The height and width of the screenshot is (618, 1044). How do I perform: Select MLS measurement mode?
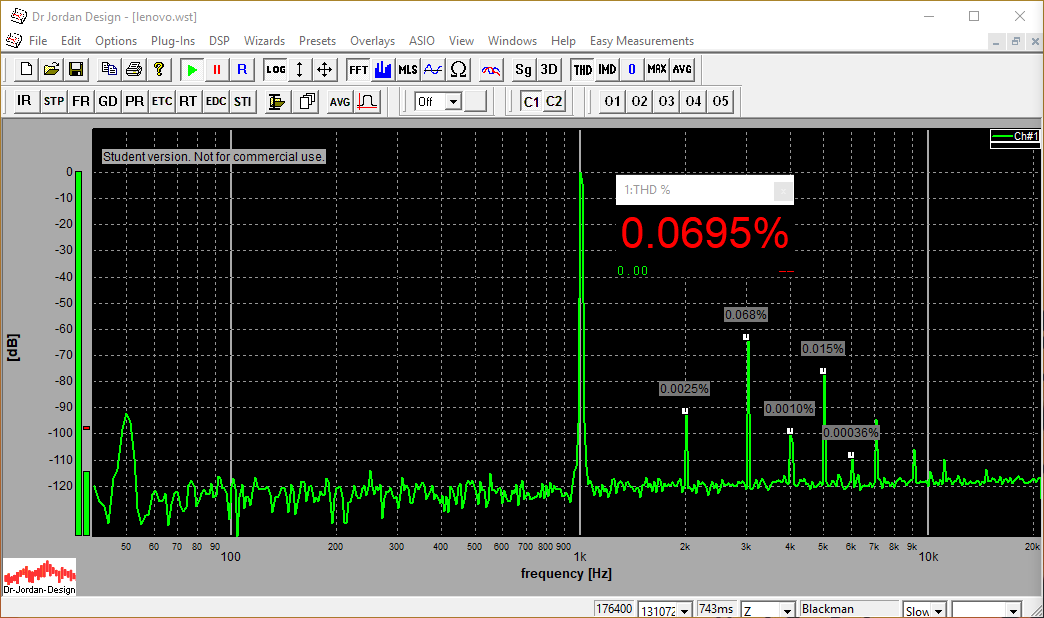(407, 69)
